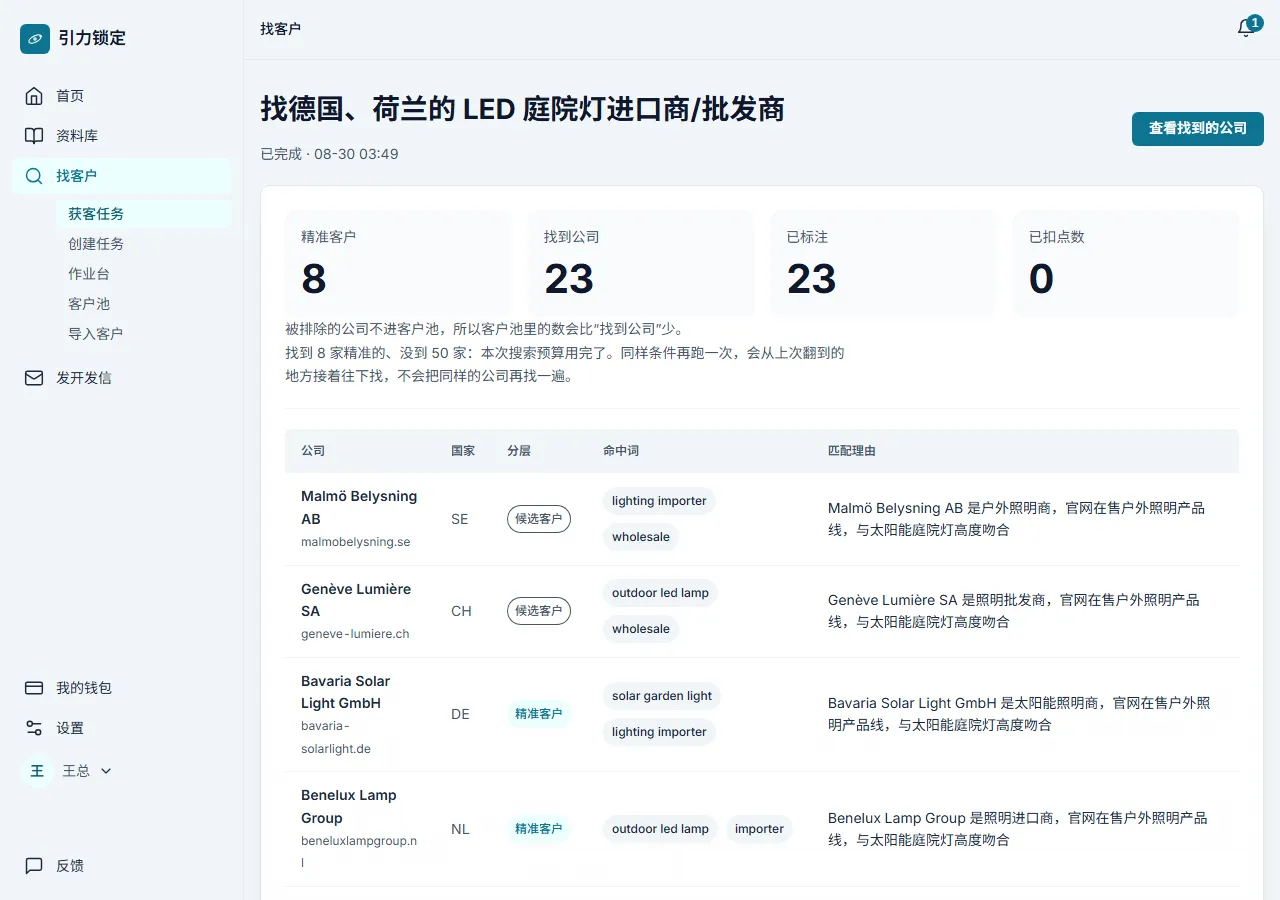The width and height of the screenshot is (1280, 900).
Task: Open 设置 sliders icon
Action: tap(34, 728)
